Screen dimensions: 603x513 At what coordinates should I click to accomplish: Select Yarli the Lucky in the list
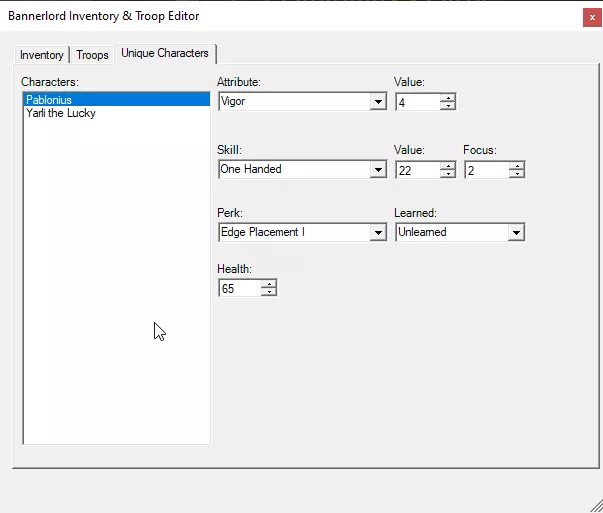[x=117, y=113]
